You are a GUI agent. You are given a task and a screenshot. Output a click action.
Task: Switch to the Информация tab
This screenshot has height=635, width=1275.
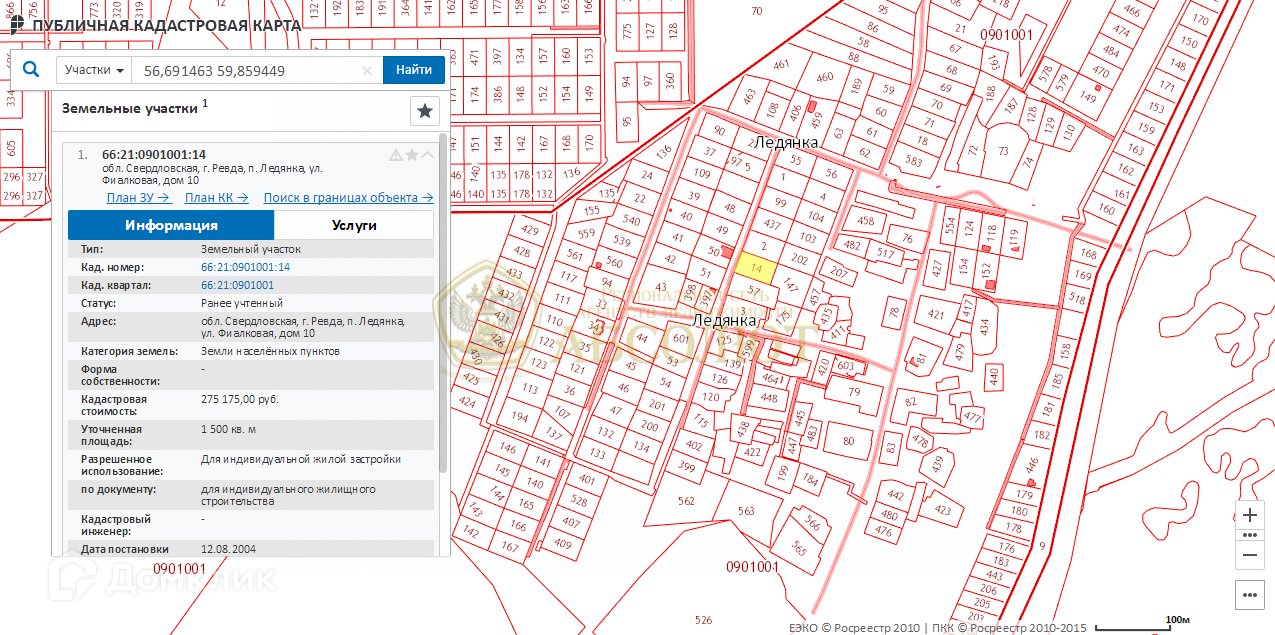[171, 225]
